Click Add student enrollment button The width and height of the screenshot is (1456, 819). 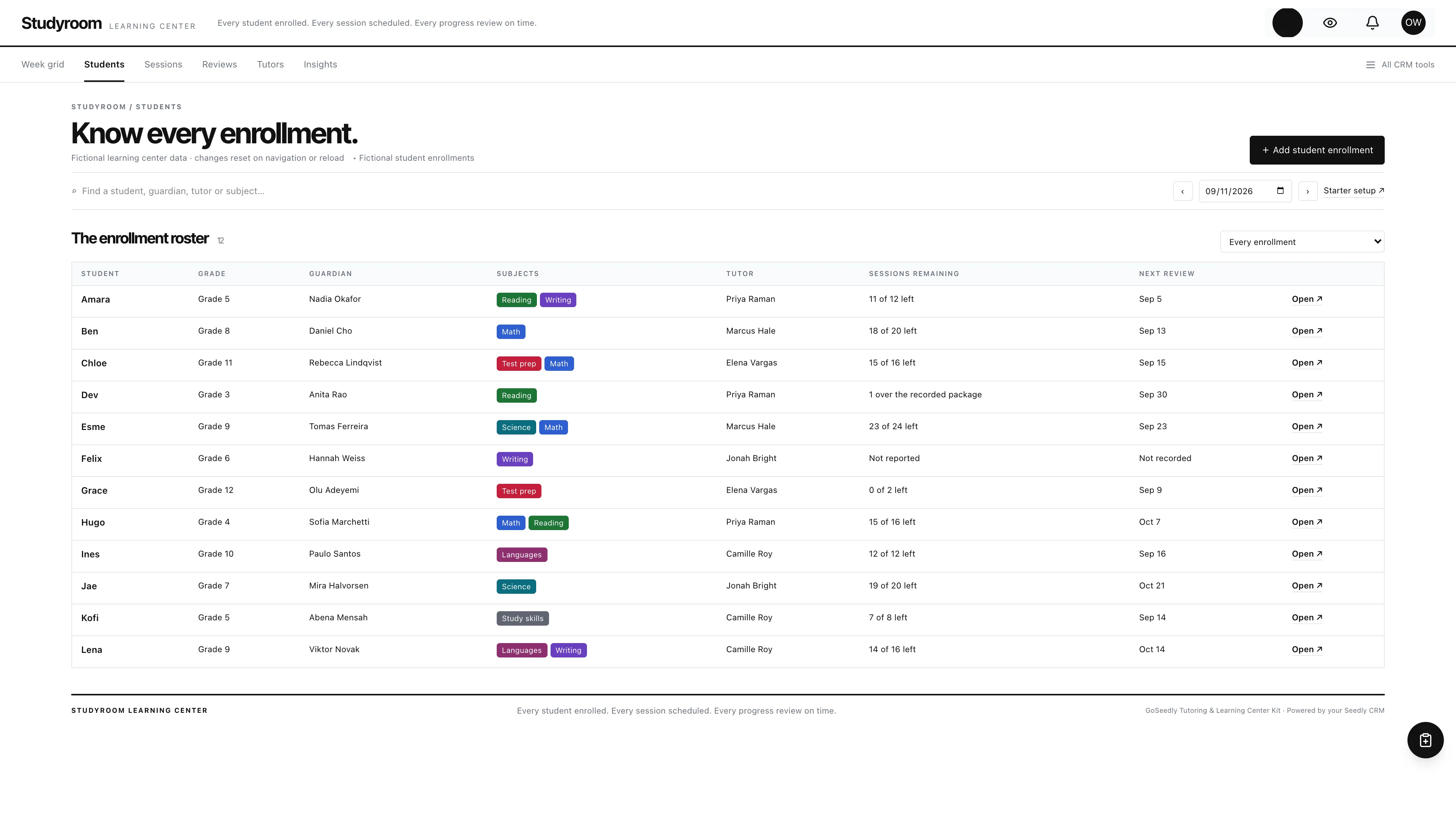coord(1316,151)
